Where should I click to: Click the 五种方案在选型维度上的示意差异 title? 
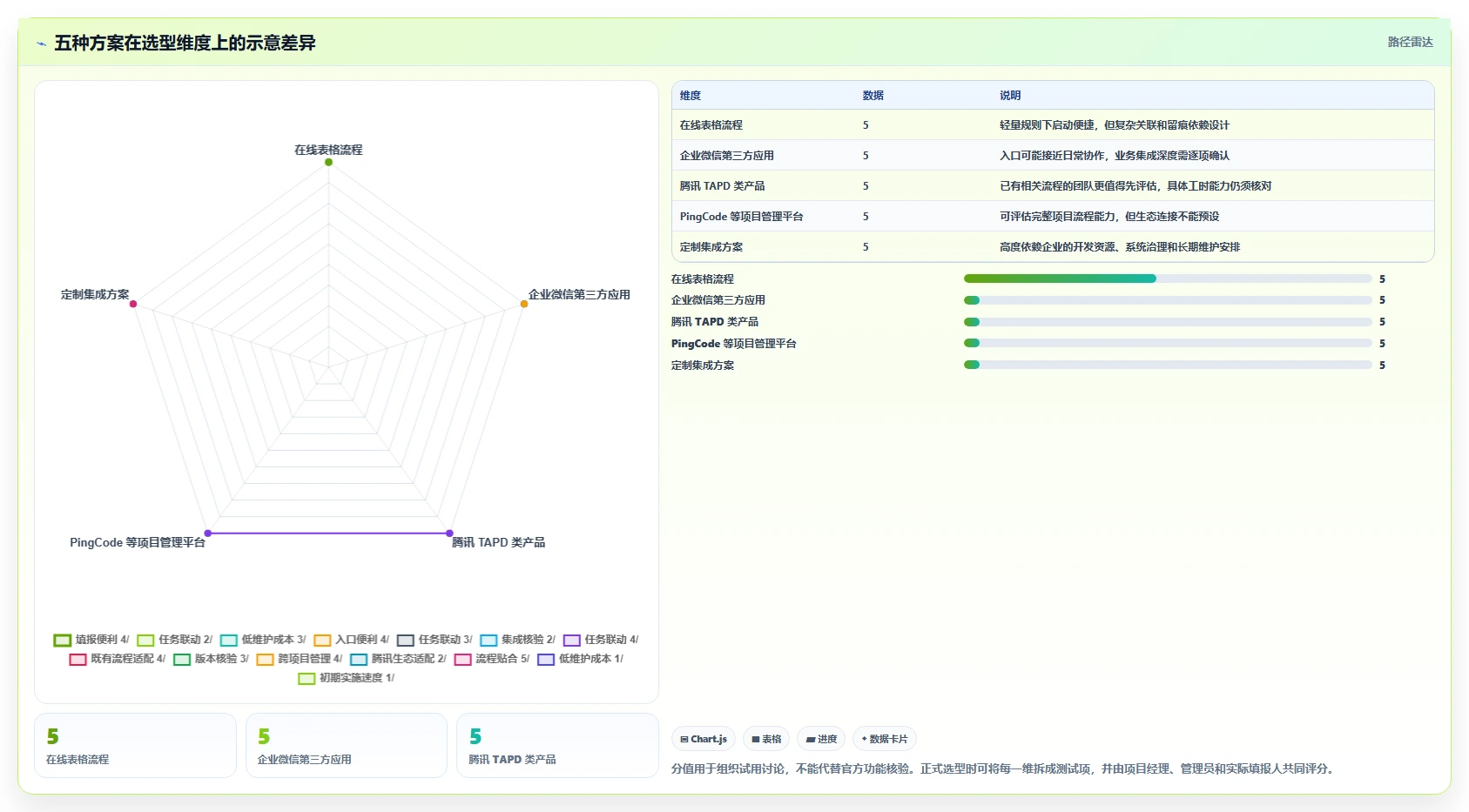click(185, 43)
